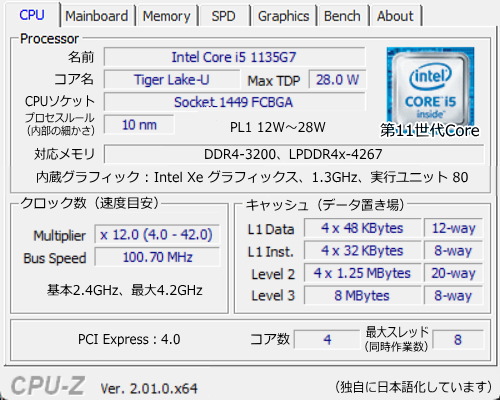The image size is (500, 400).
Task: Select the Bench tab
Action: pyautogui.click(x=342, y=16)
